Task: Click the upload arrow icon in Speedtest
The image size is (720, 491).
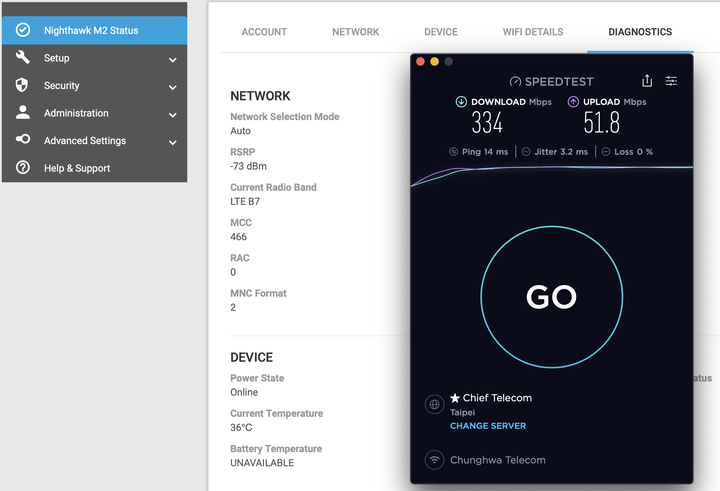Action: [573, 102]
